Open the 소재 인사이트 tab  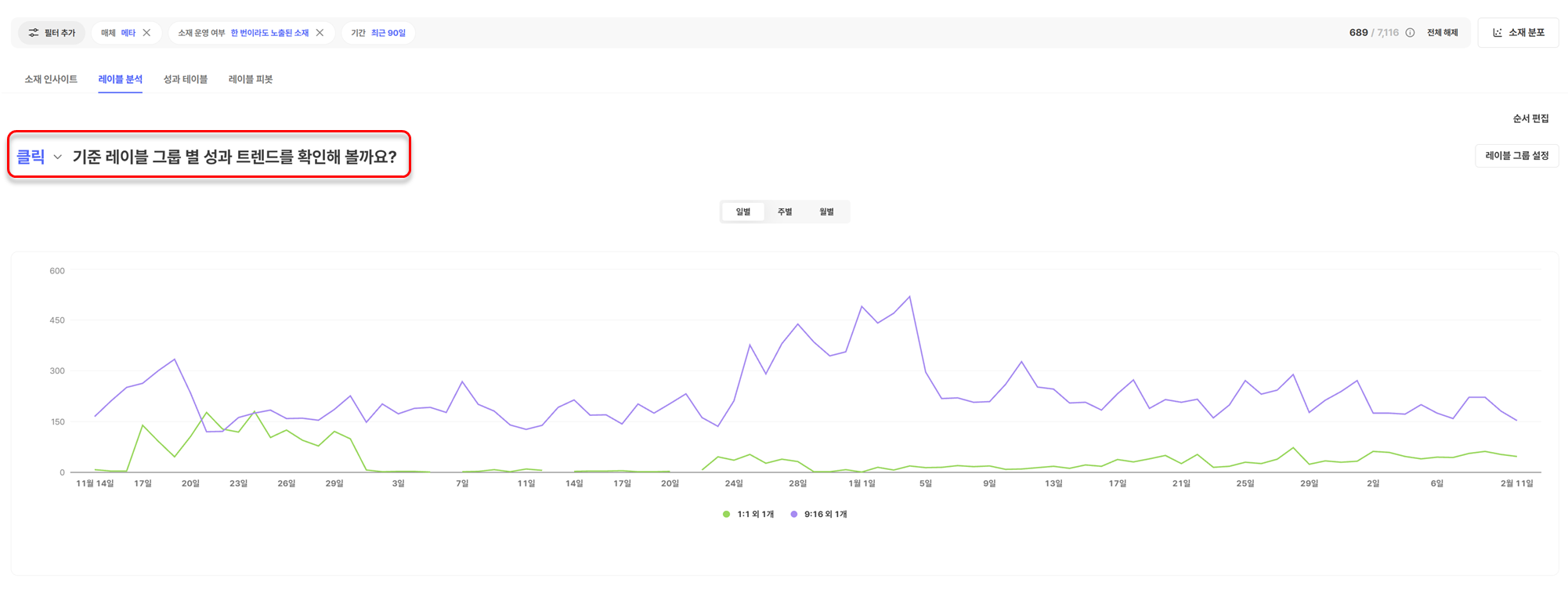[51, 79]
